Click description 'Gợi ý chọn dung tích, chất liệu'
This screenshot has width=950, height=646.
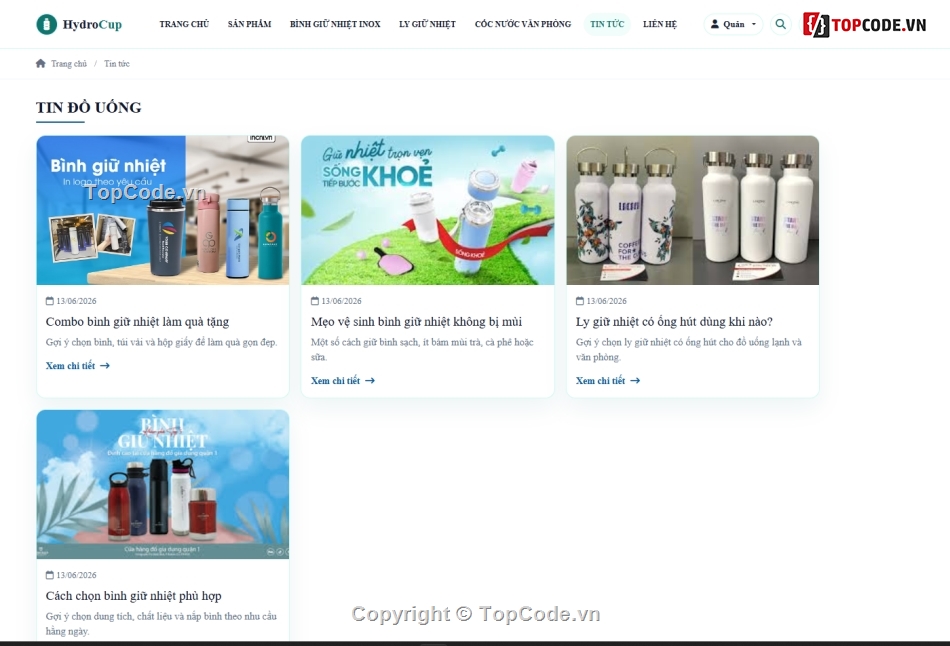click(161, 624)
